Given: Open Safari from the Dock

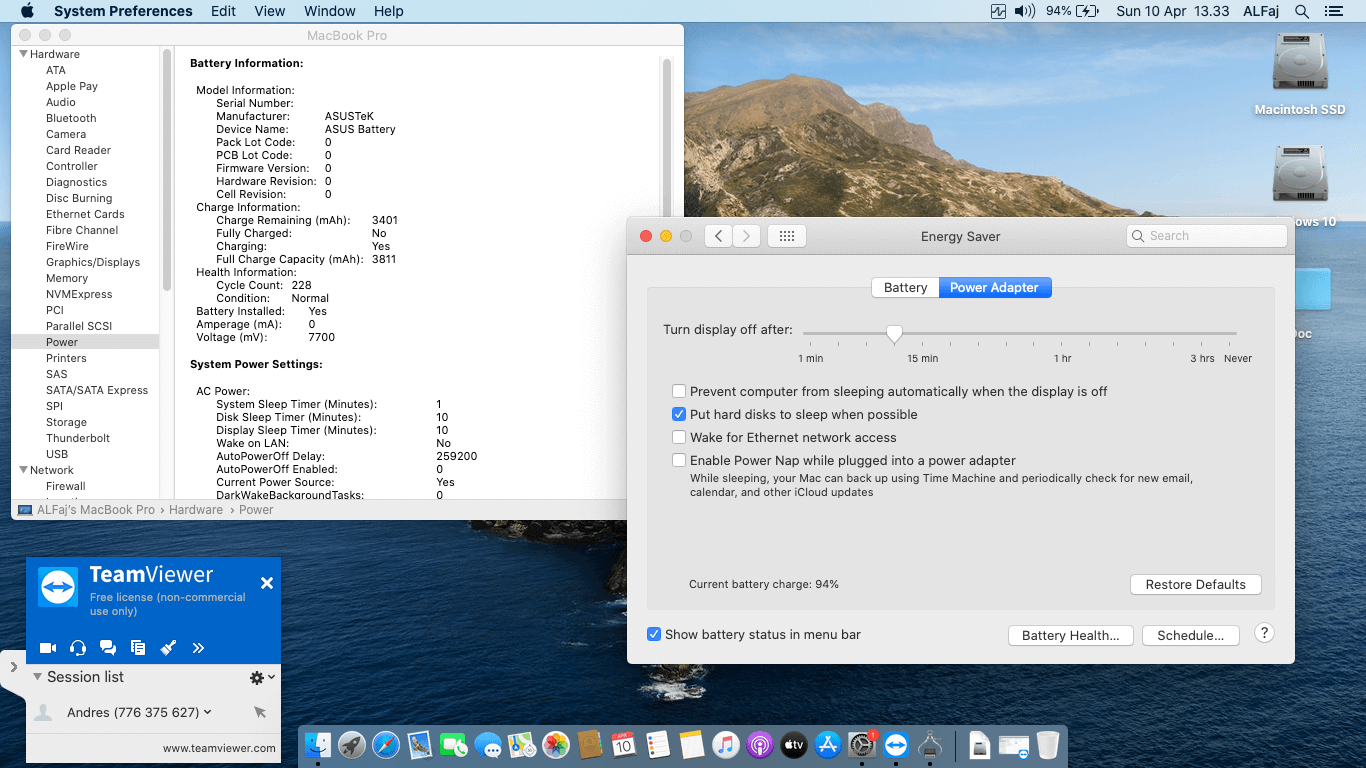Looking at the screenshot, I should pos(385,745).
